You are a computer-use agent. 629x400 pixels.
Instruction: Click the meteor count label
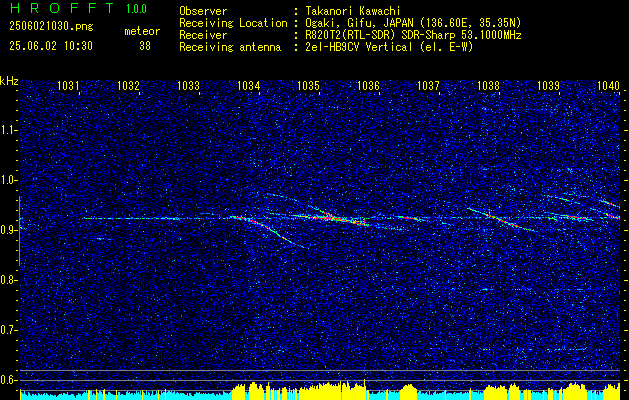(x=142, y=31)
